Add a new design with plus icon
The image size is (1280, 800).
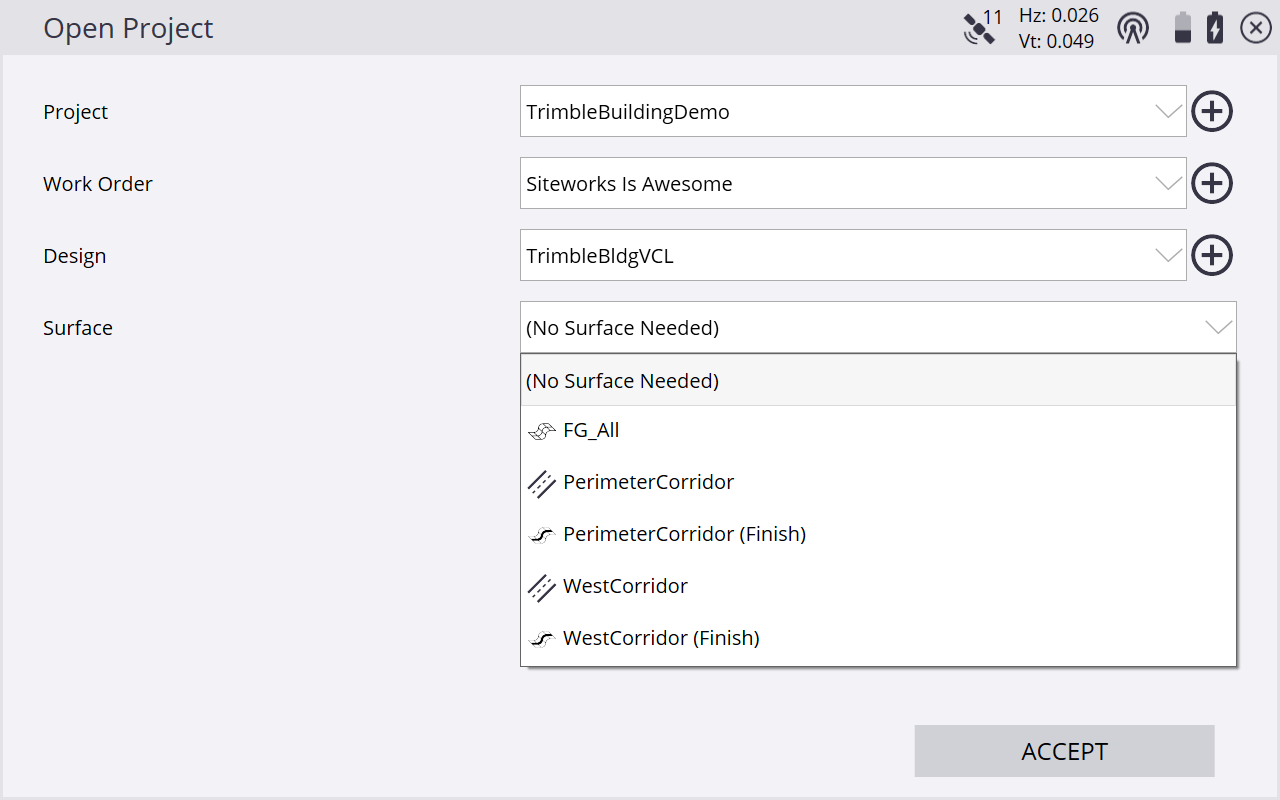(1212, 255)
